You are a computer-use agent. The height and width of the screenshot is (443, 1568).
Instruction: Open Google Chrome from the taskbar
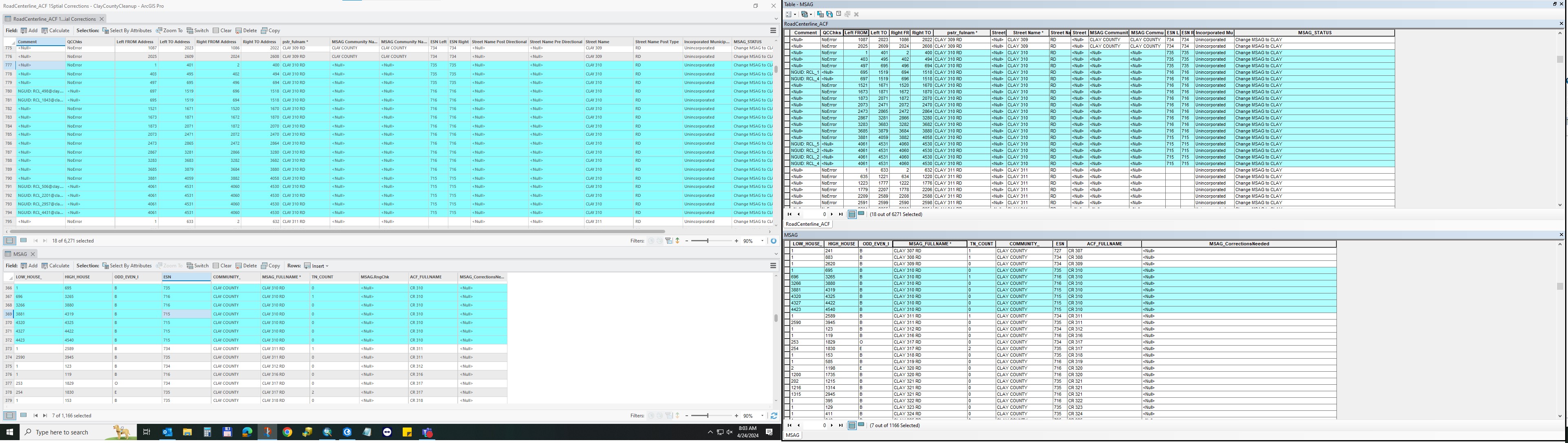tap(287, 432)
